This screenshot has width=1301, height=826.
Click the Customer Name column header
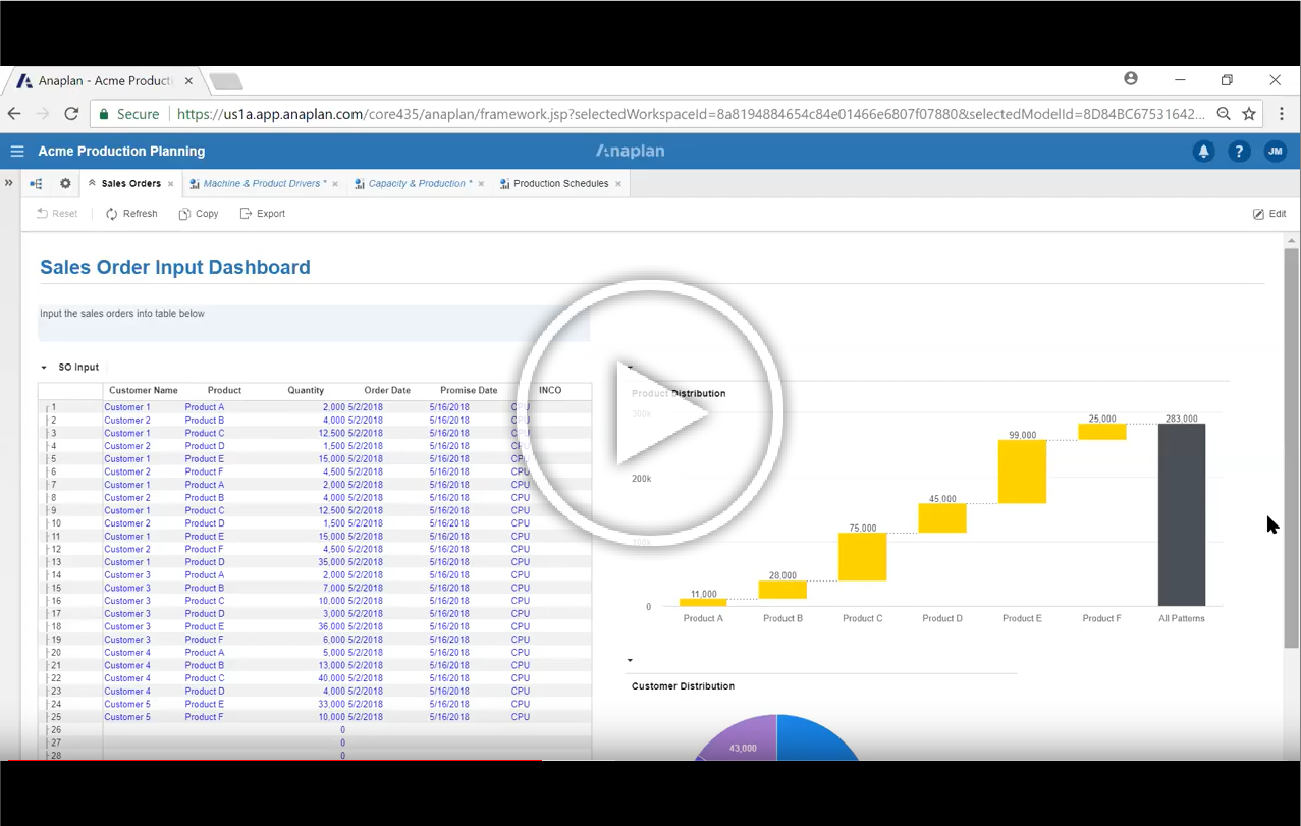click(143, 390)
